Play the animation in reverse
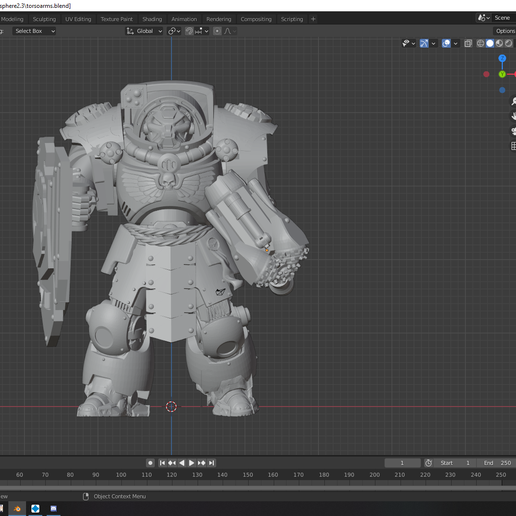Image resolution: width=516 pixels, height=516 pixels. click(182, 463)
